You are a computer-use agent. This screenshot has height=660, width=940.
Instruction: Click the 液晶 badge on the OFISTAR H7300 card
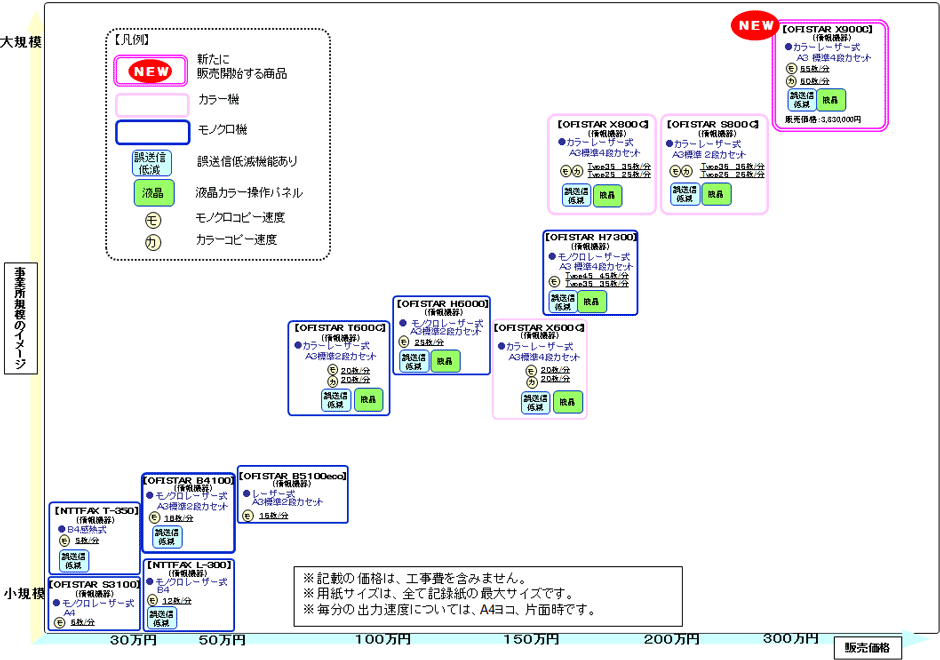click(x=591, y=302)
